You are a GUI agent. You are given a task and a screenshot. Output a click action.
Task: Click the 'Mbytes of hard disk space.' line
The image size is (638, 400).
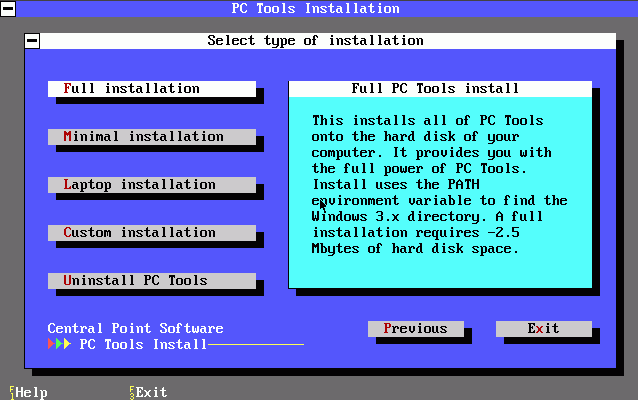click(415, 249)
